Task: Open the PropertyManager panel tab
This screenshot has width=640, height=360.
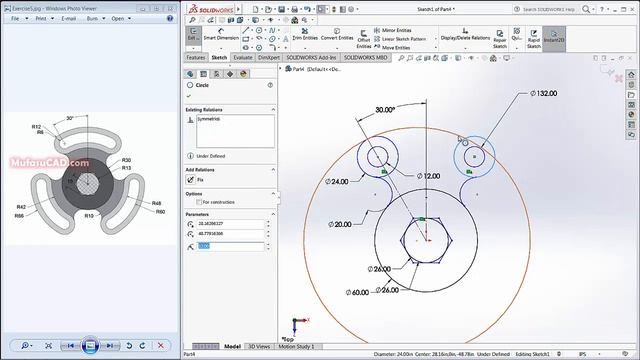Action: click(x=203, y=74)
